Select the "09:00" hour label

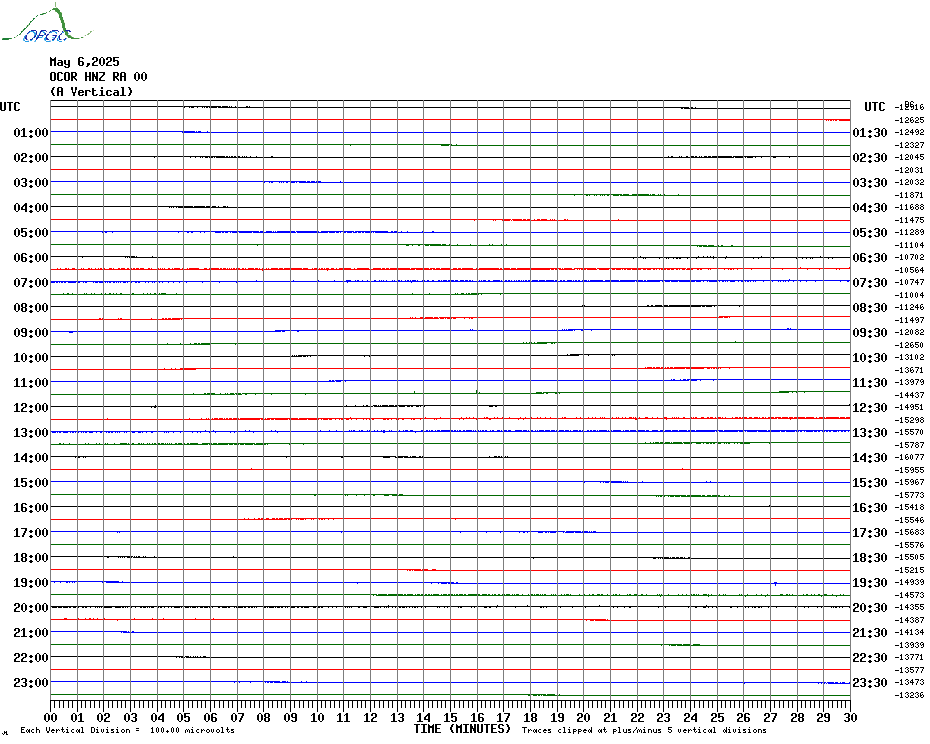pyautogui.click(x=31, y=332)
